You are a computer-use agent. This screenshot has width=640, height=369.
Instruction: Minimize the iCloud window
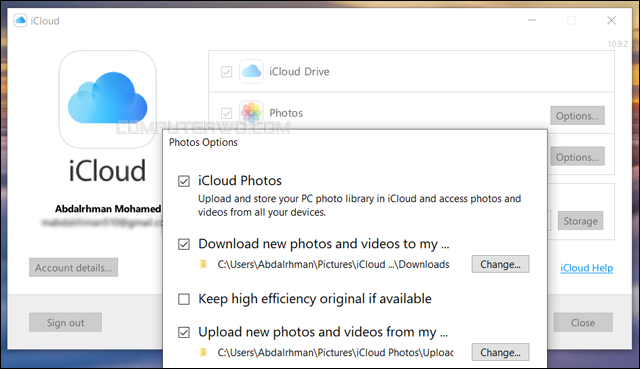click(532, 20)
